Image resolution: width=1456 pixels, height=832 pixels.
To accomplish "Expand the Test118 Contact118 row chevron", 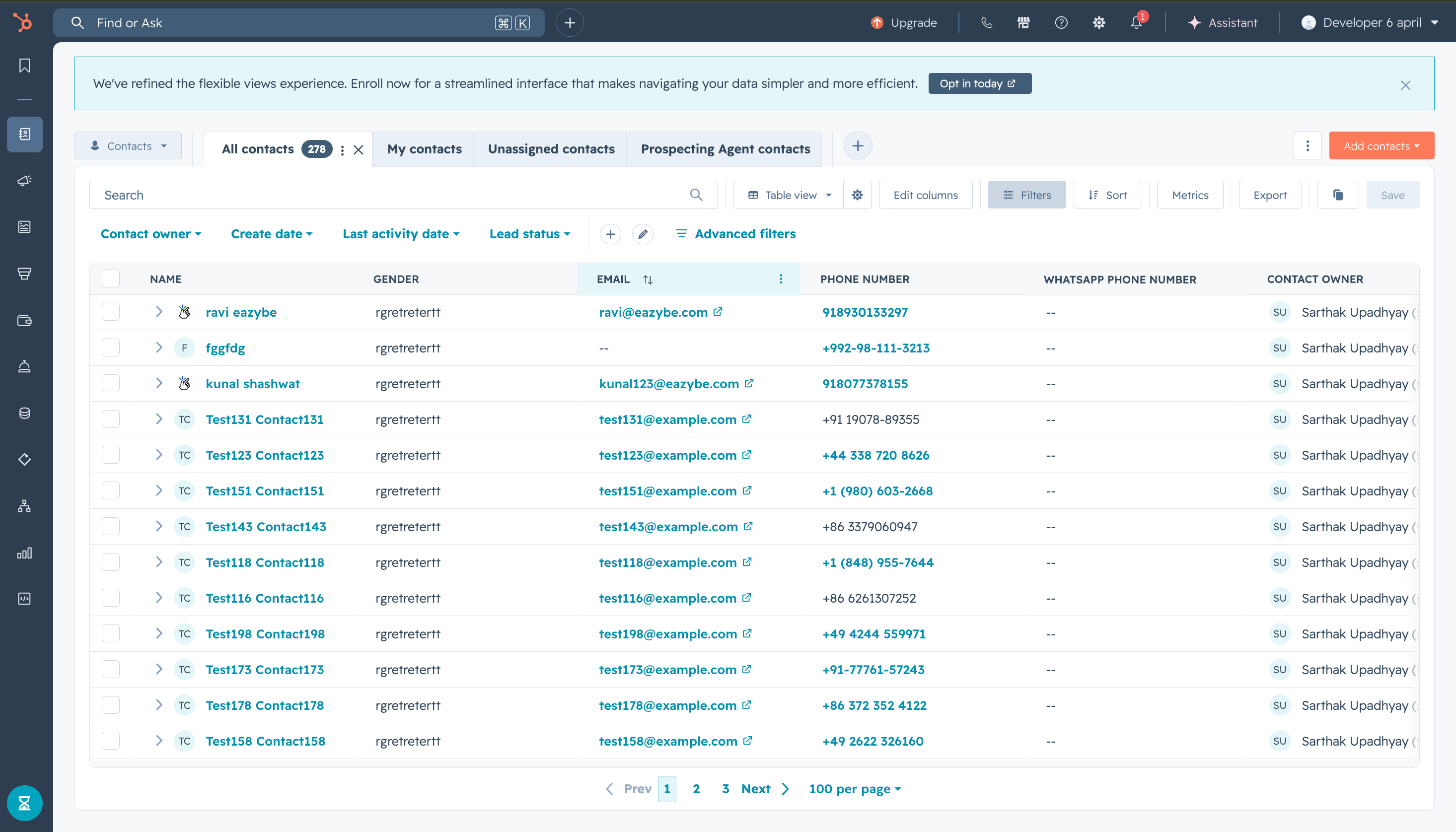I will [x=159, y=562].
